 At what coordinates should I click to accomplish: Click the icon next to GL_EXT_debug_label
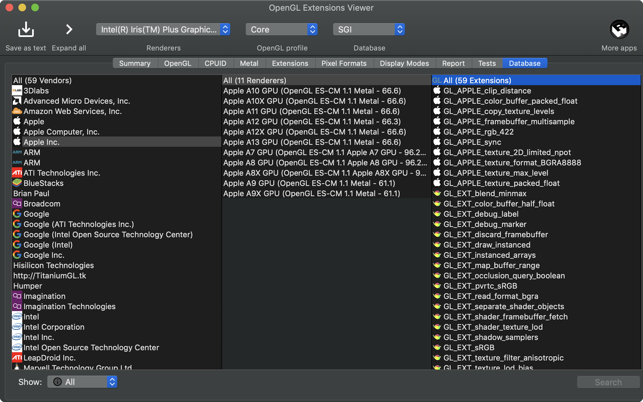[x=437, y=214]
